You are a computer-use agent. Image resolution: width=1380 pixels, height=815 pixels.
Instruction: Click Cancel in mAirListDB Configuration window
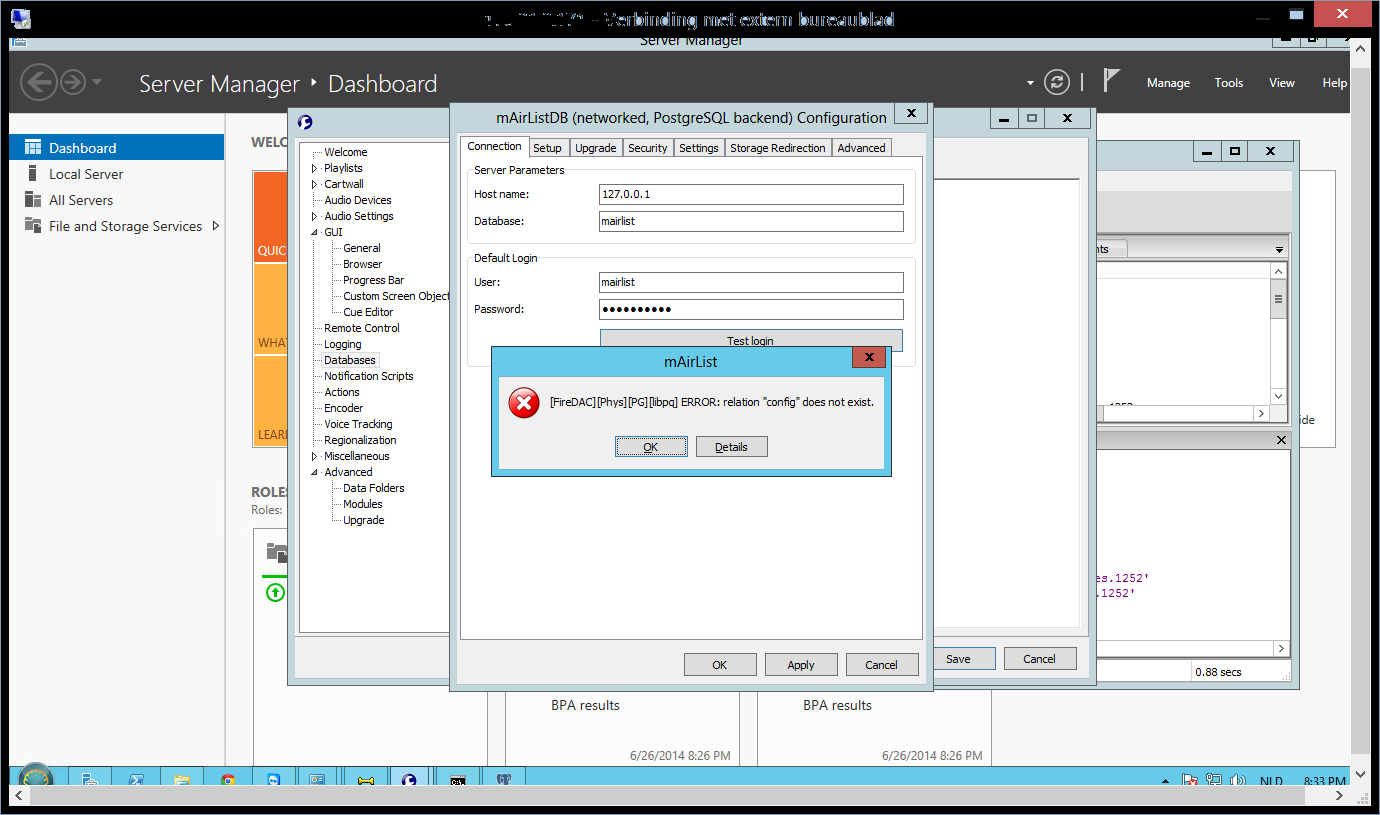tap(882, 664)
